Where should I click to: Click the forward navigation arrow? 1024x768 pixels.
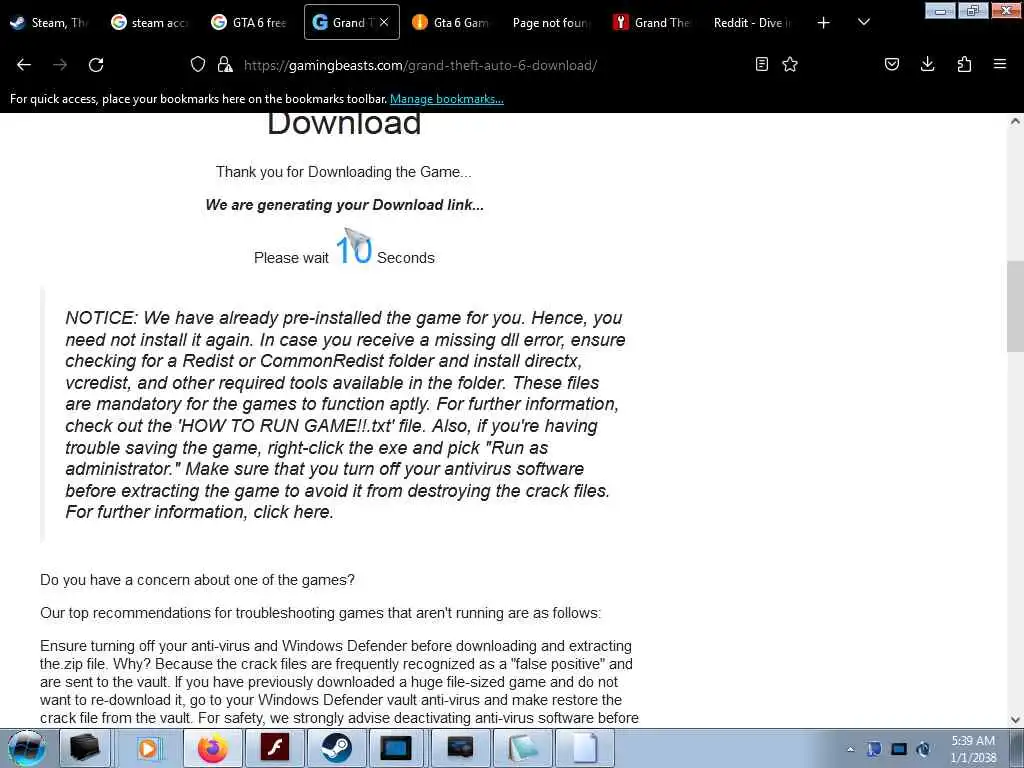click(x=60, y=65)
